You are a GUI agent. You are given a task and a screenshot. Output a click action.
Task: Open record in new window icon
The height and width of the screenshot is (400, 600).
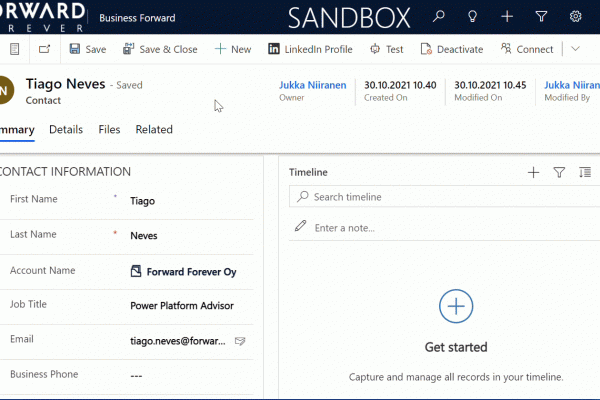coord(44,49)
